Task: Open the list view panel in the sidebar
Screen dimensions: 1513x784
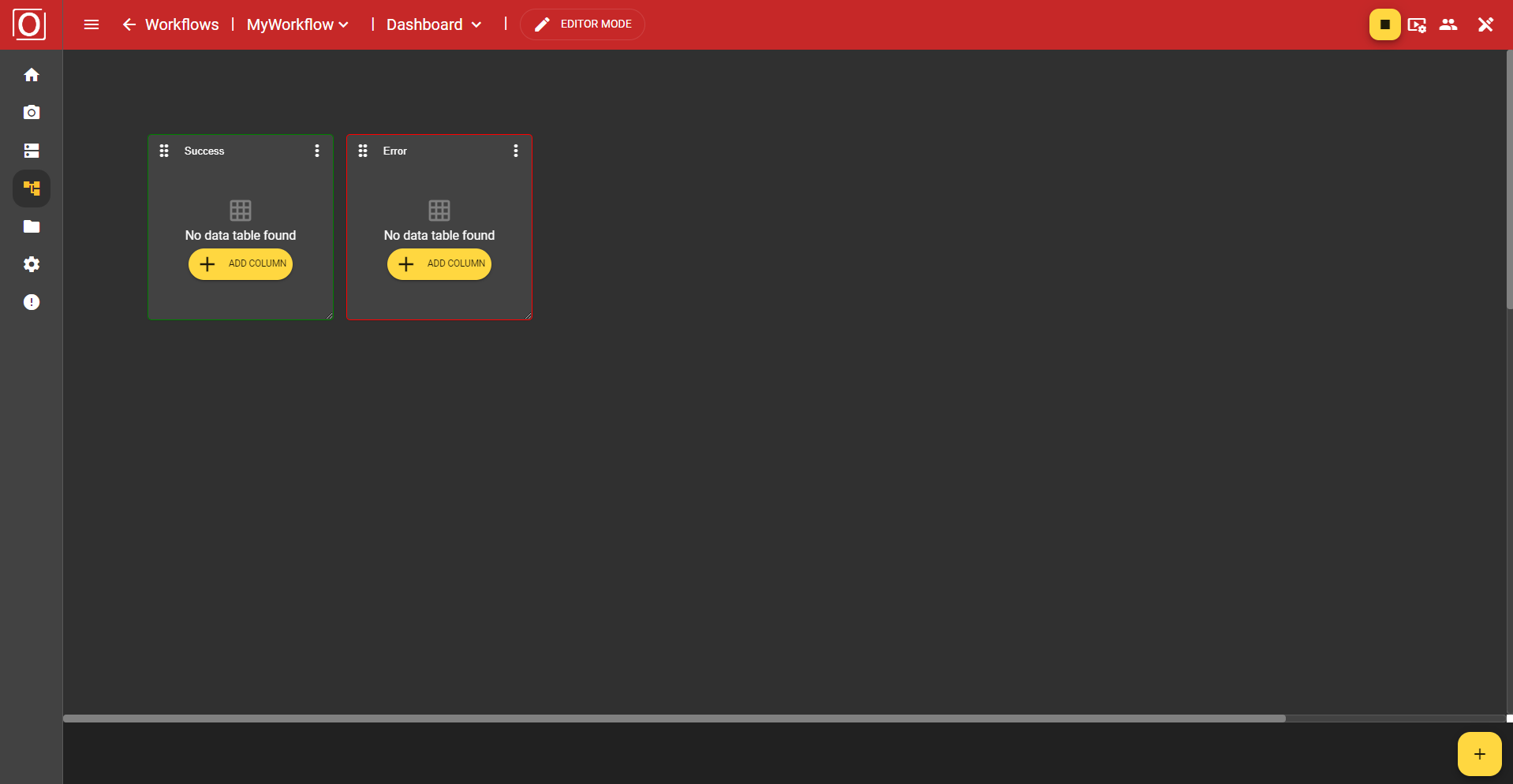Action: tap(32, 150)
